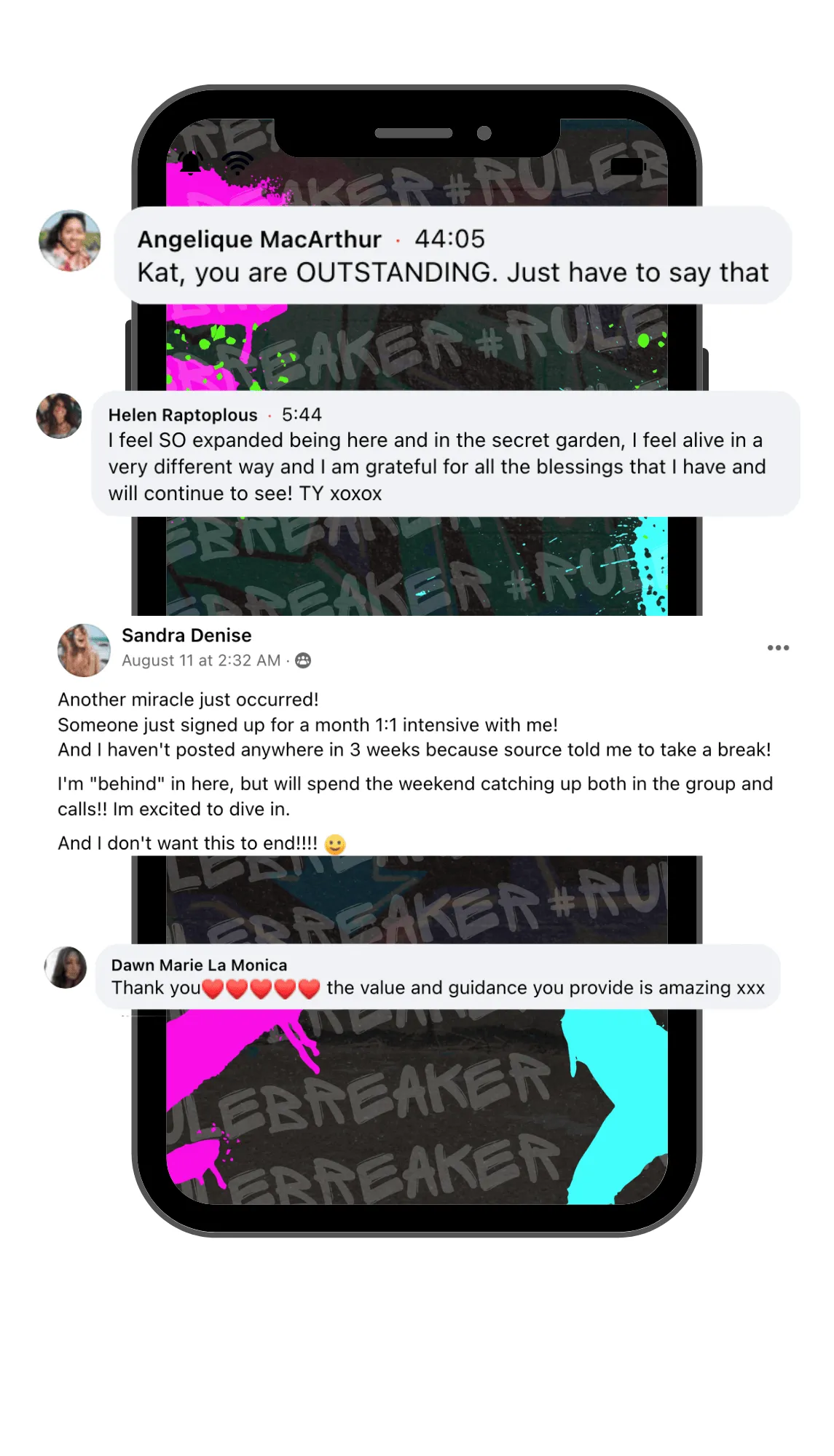The height and width of the screenshot is (1456, 834).
Task: Click the red hearts in Dawn Marie's comment
Action: (261, 989)
